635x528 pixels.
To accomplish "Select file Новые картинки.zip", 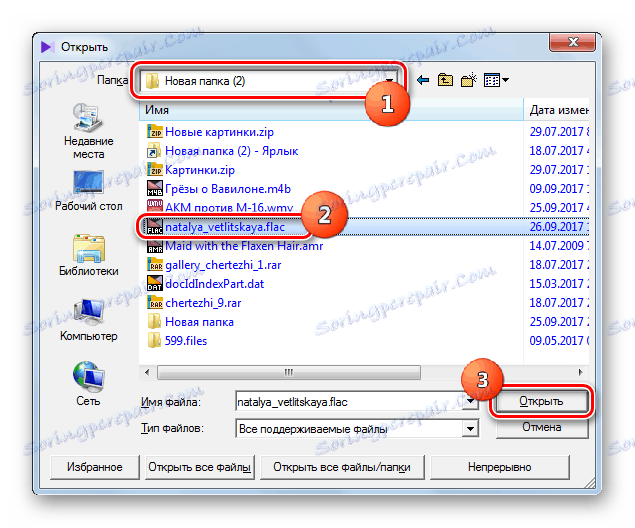I will (x=219, y=132).
